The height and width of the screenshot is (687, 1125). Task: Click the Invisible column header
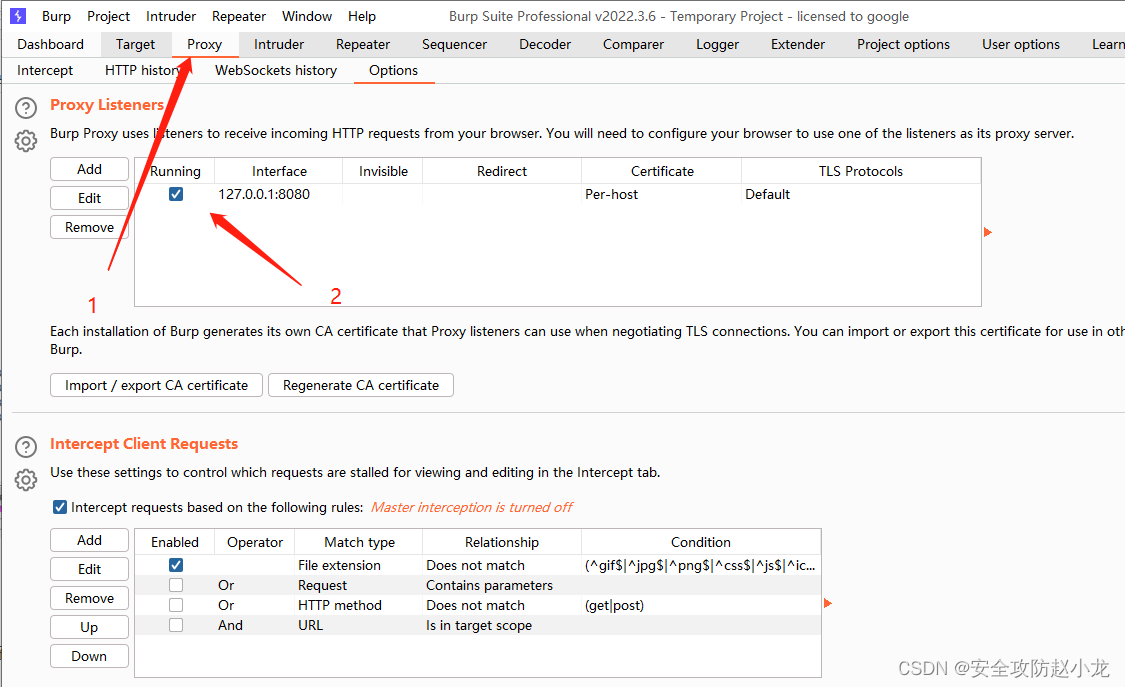(383, 171)
